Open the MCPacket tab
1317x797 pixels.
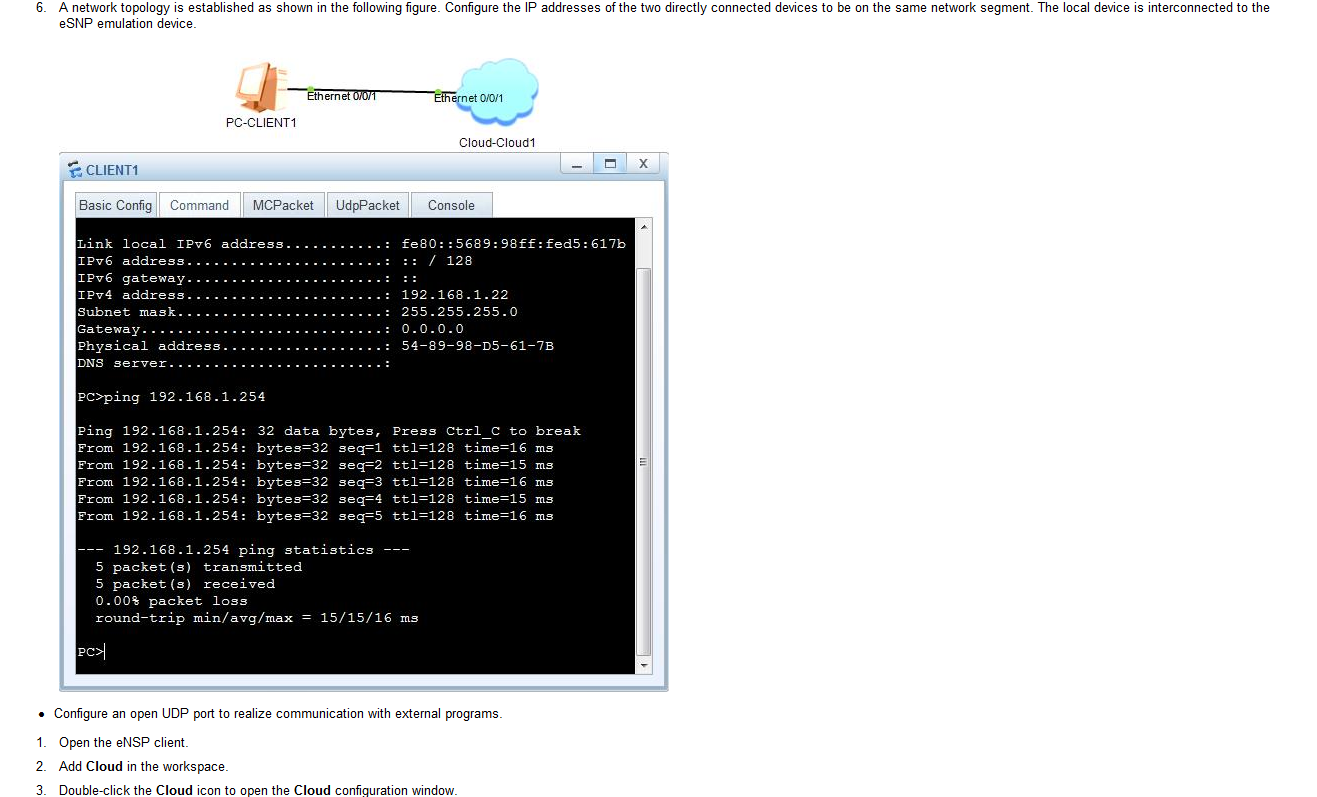click(x=283, y=205)
